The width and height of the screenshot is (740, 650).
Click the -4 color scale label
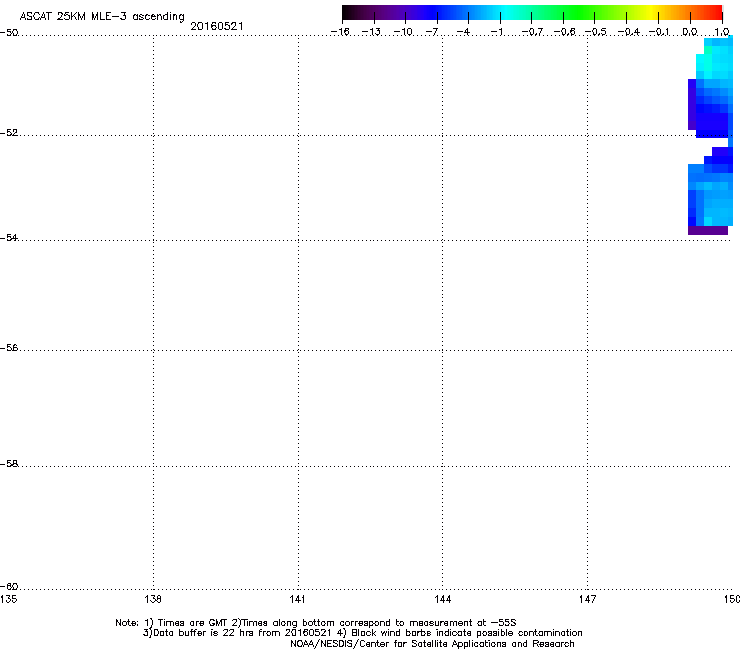[463, 32]
